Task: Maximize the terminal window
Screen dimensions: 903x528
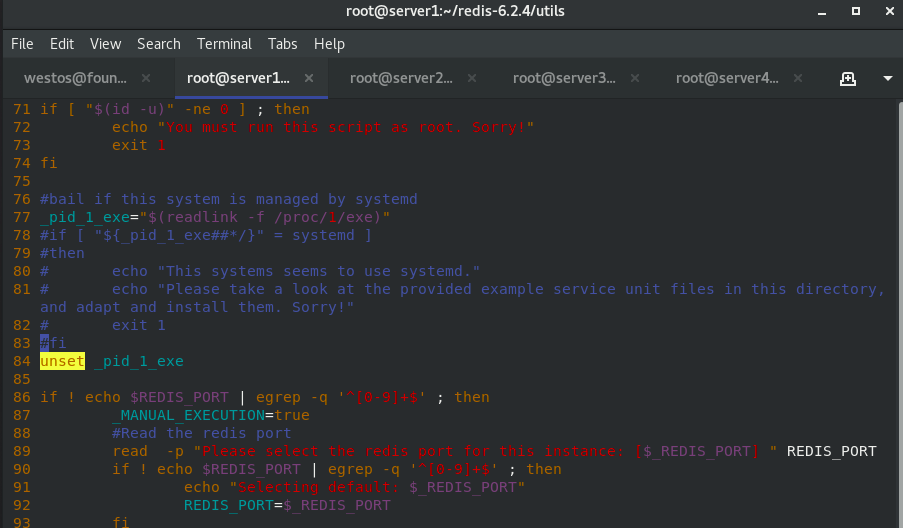Action: (856, 11)
